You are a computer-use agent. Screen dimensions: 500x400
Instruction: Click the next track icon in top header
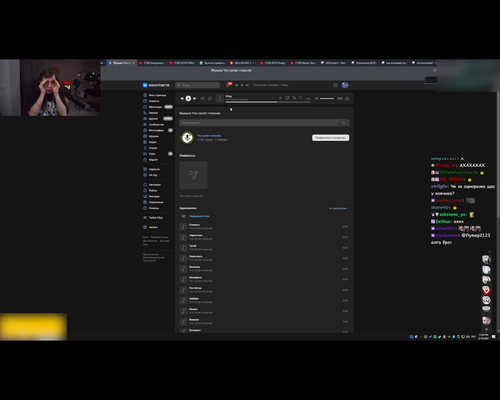point(247,85)
